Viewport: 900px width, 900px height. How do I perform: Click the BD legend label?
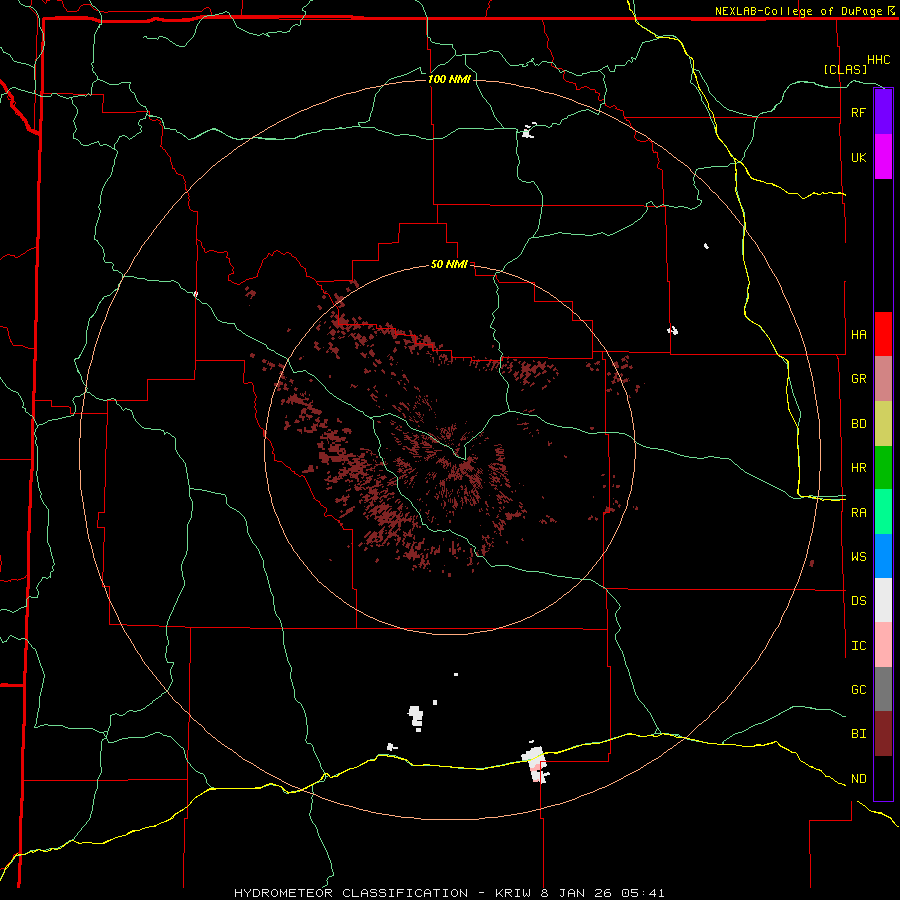[x=858, y=424]
